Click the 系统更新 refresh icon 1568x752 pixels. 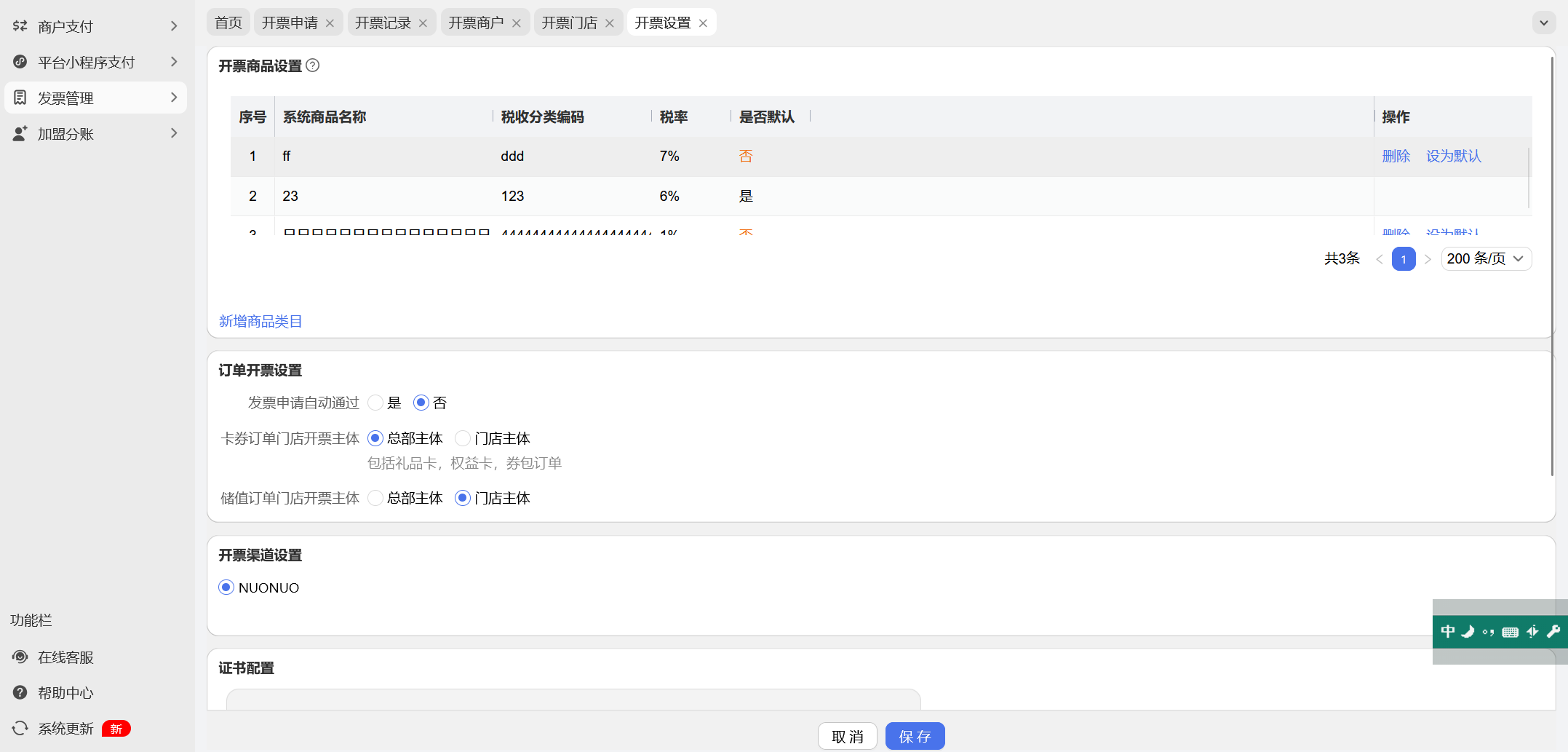pyautogui.click(x=20, y=728)
